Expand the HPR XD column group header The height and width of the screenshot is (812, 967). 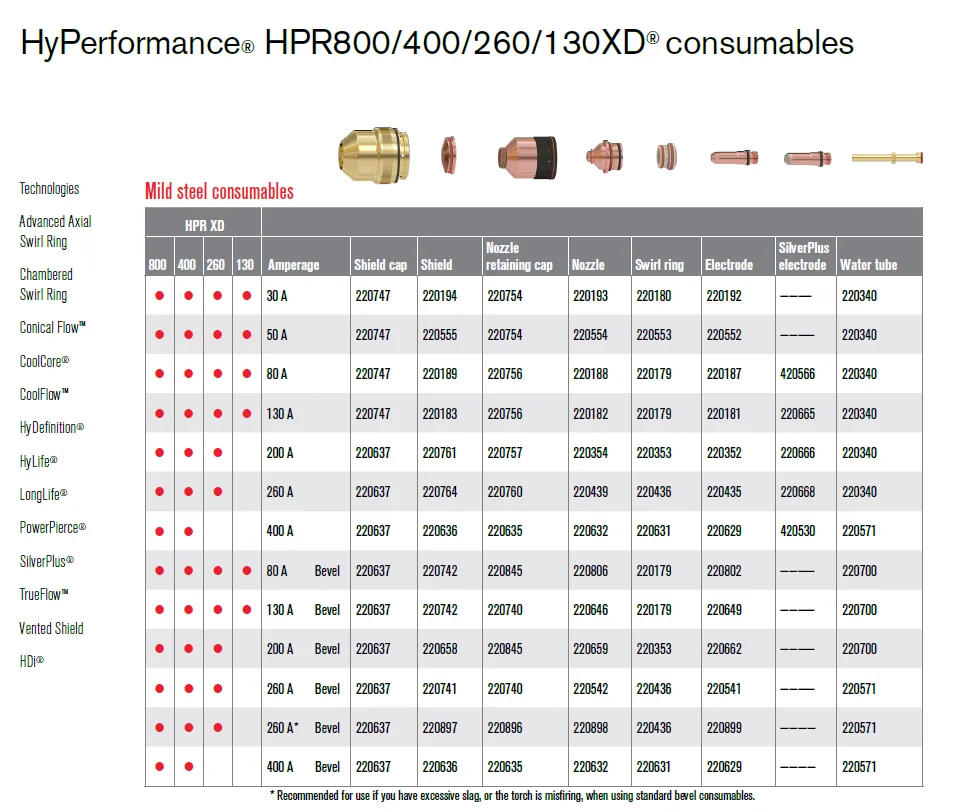coord(203,224)
